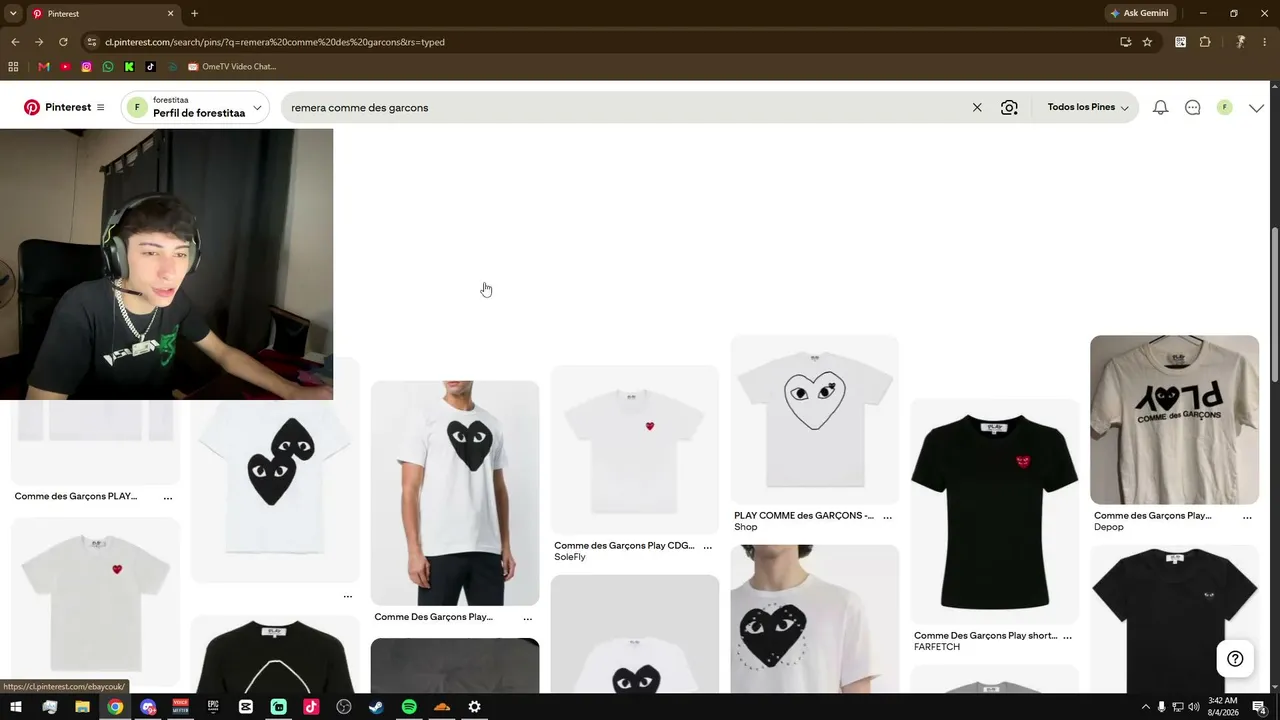
Task: Open the help question mark button
Action: pos(1235,658)
